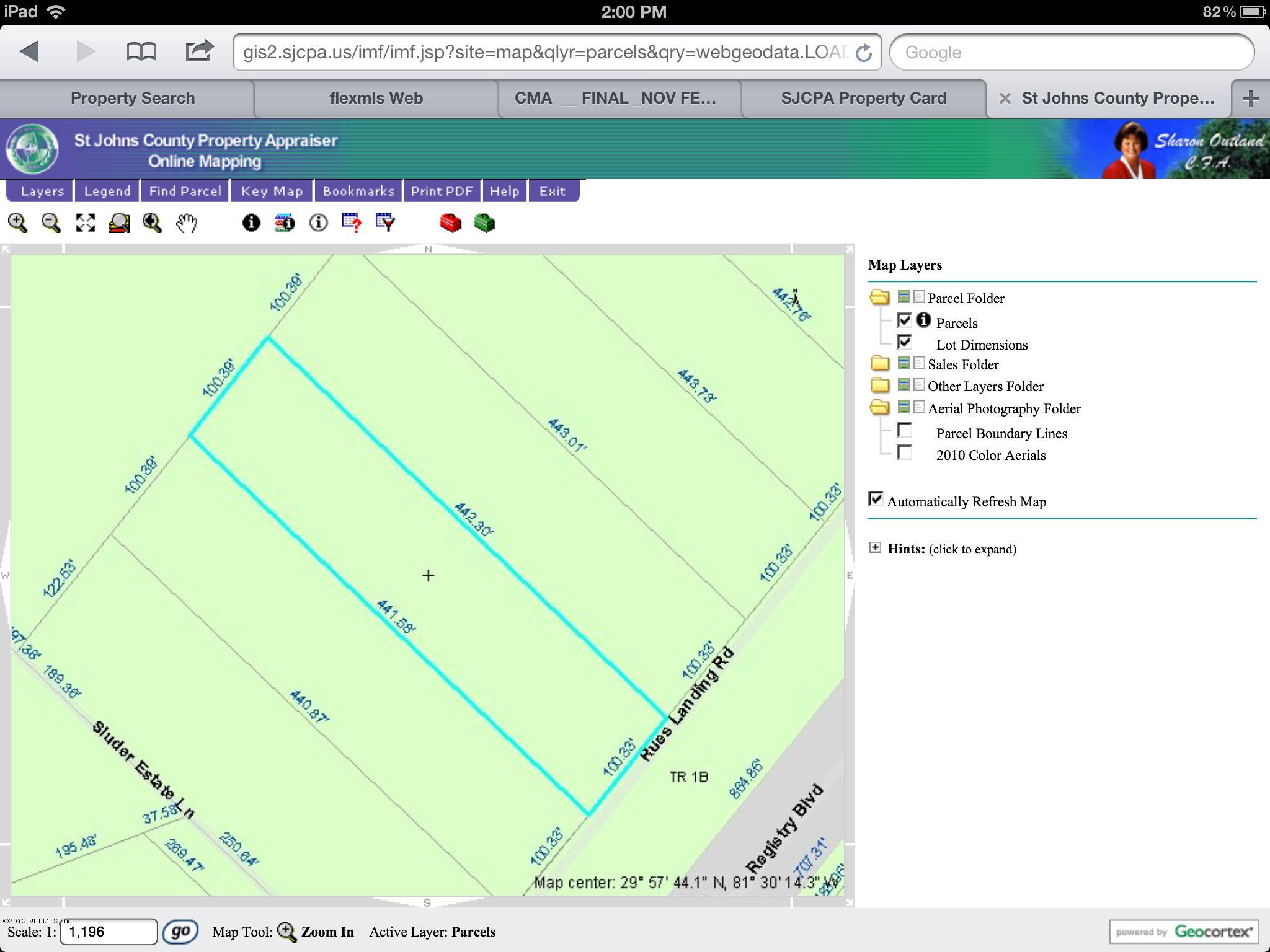
Task: Click Sales Folder layers toggle icon
Action: [x=904, y=363]
